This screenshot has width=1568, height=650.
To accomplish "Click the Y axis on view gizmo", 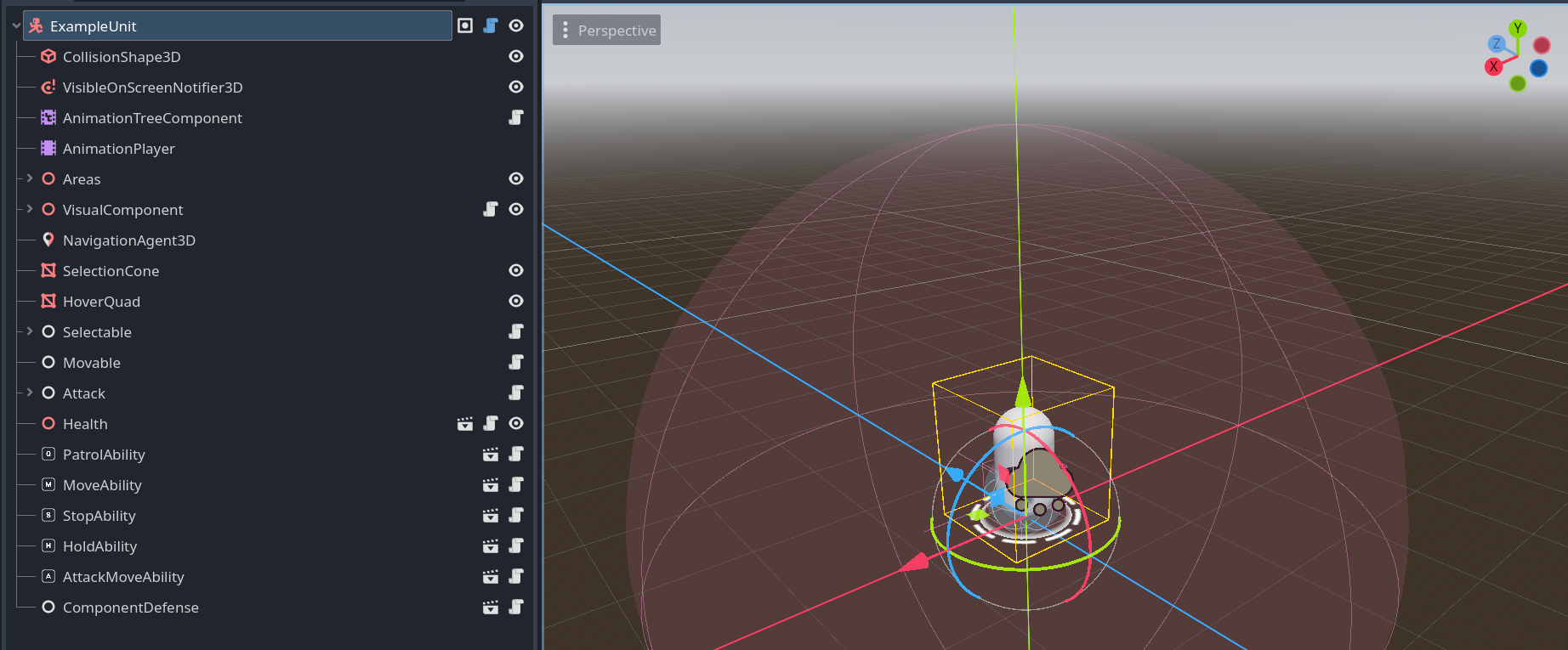I will point(1518,28).
